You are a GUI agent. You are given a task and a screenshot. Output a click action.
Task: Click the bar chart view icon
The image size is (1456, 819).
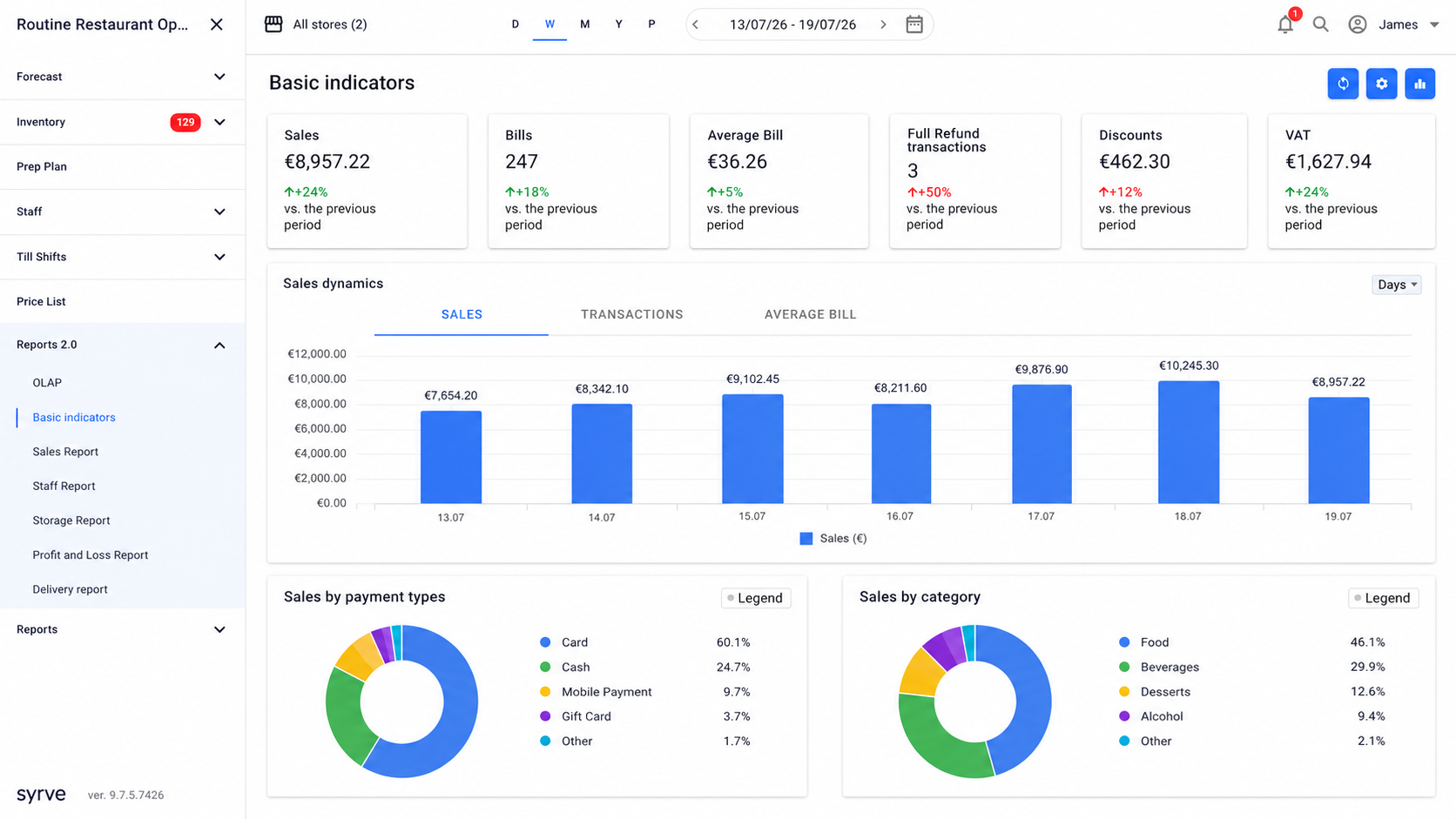pyautogui.click(x=1420, y=84)
